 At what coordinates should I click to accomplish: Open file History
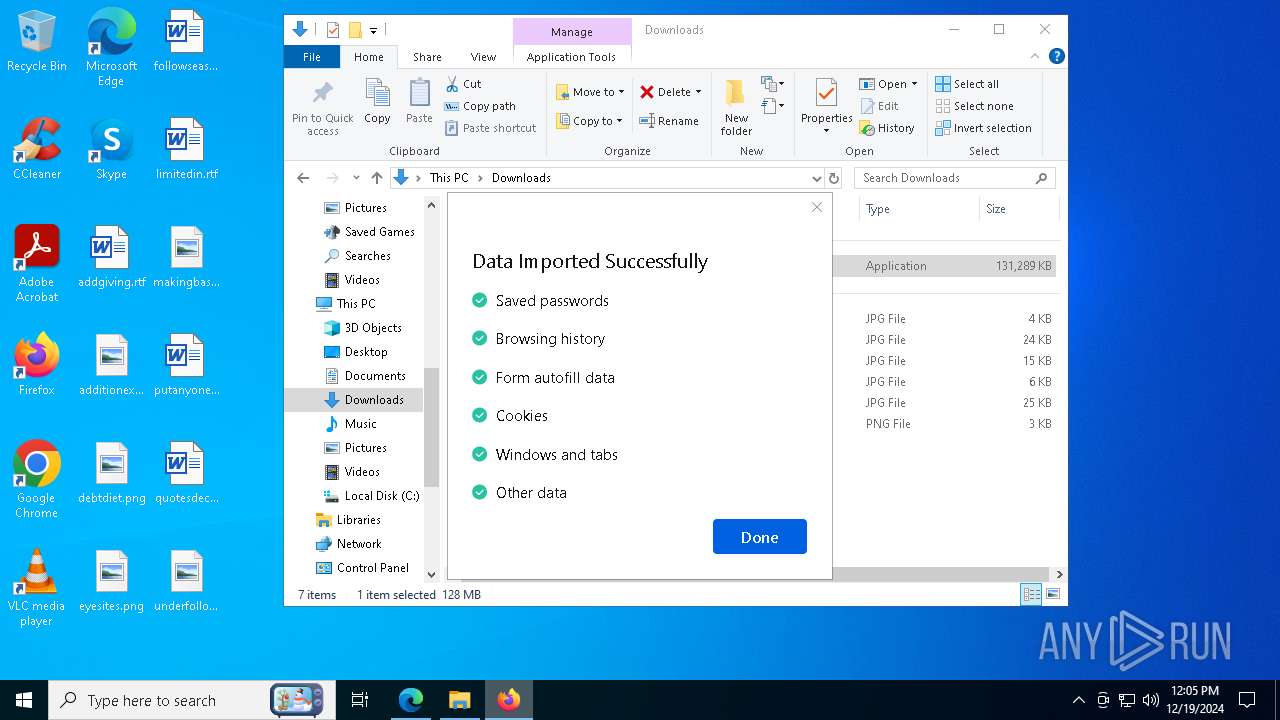pyautogui.click(x=887, y=128)
